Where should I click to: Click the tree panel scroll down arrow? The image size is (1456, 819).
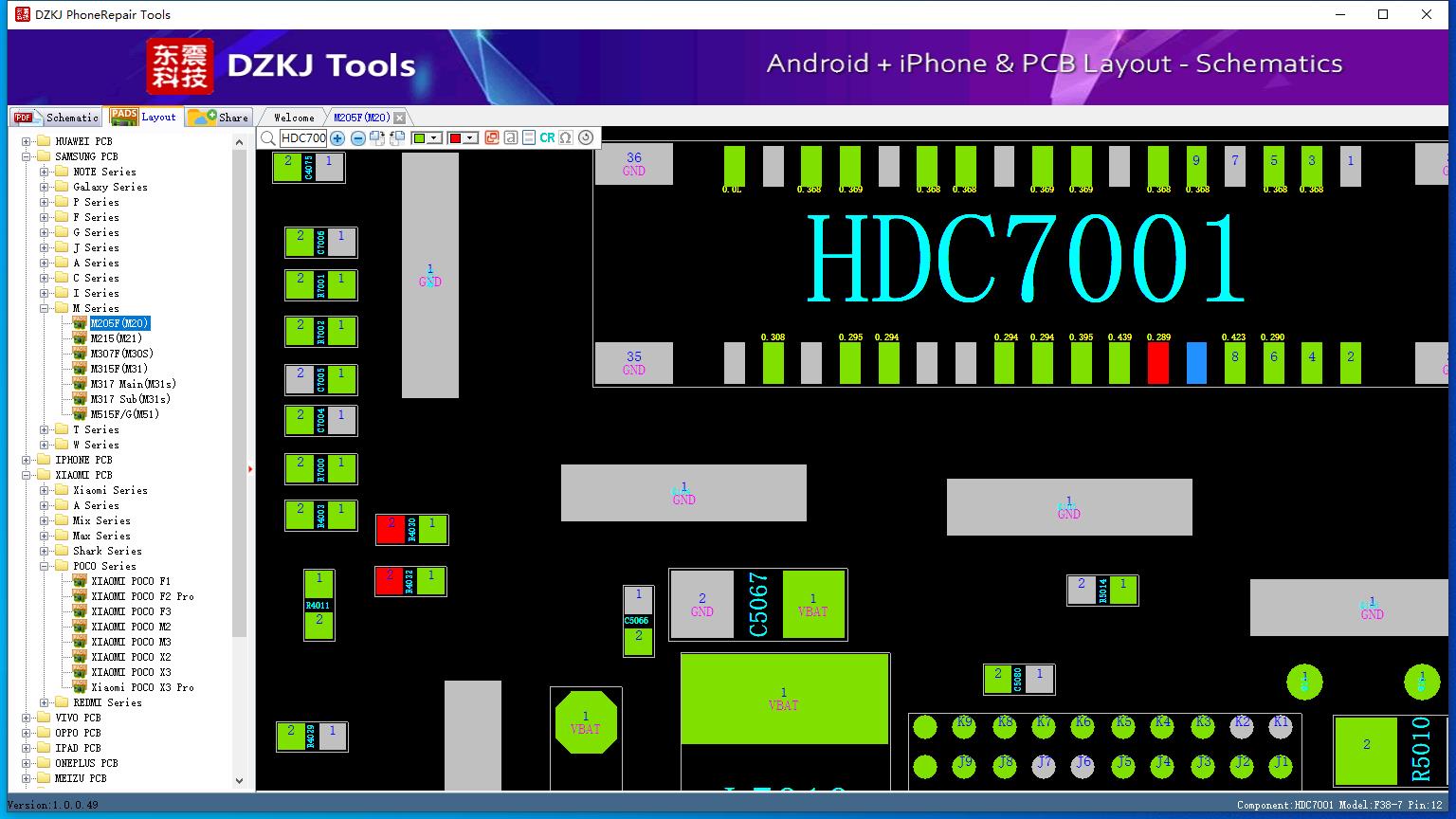pos(239,781)
